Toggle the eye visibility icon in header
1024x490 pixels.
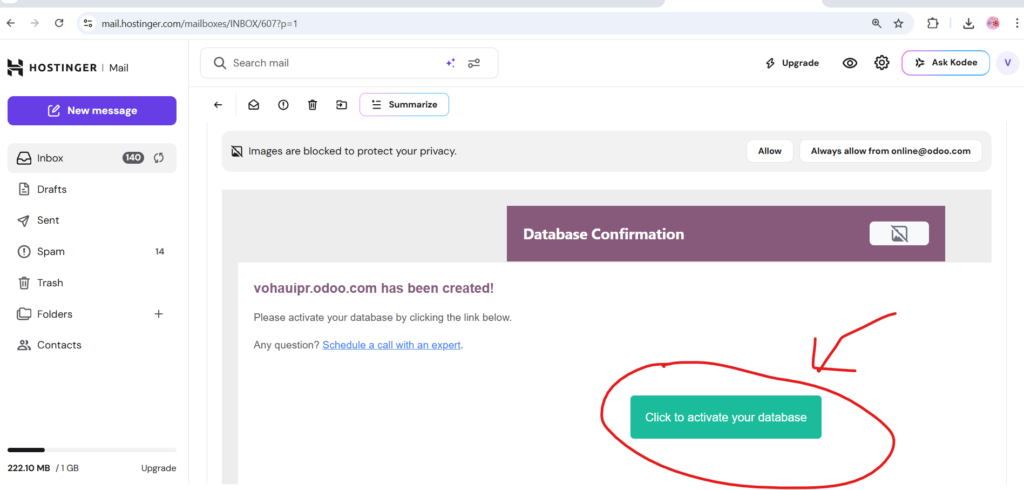tap(849, 63)
